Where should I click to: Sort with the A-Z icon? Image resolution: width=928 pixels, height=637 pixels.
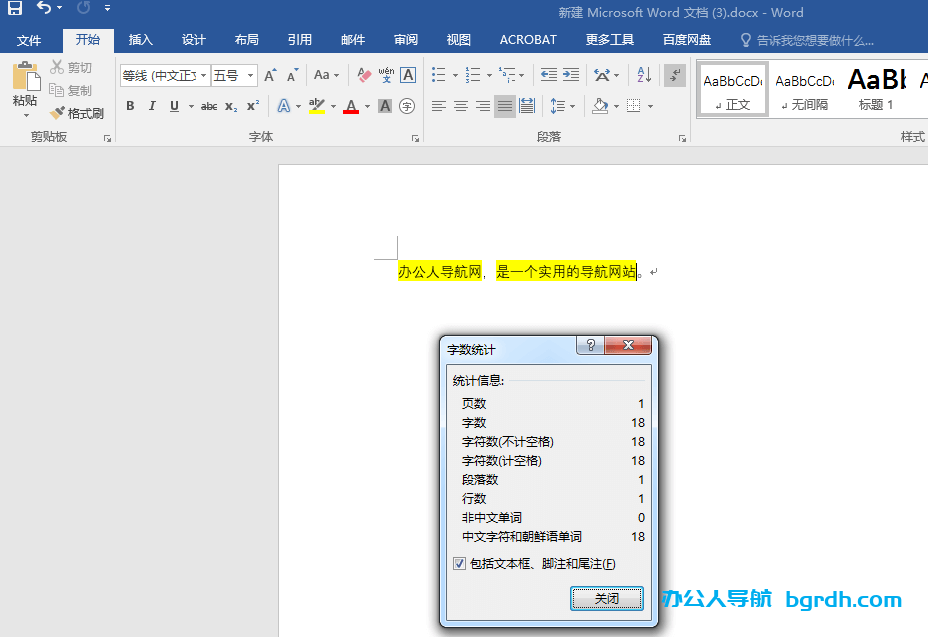(644, 75)
